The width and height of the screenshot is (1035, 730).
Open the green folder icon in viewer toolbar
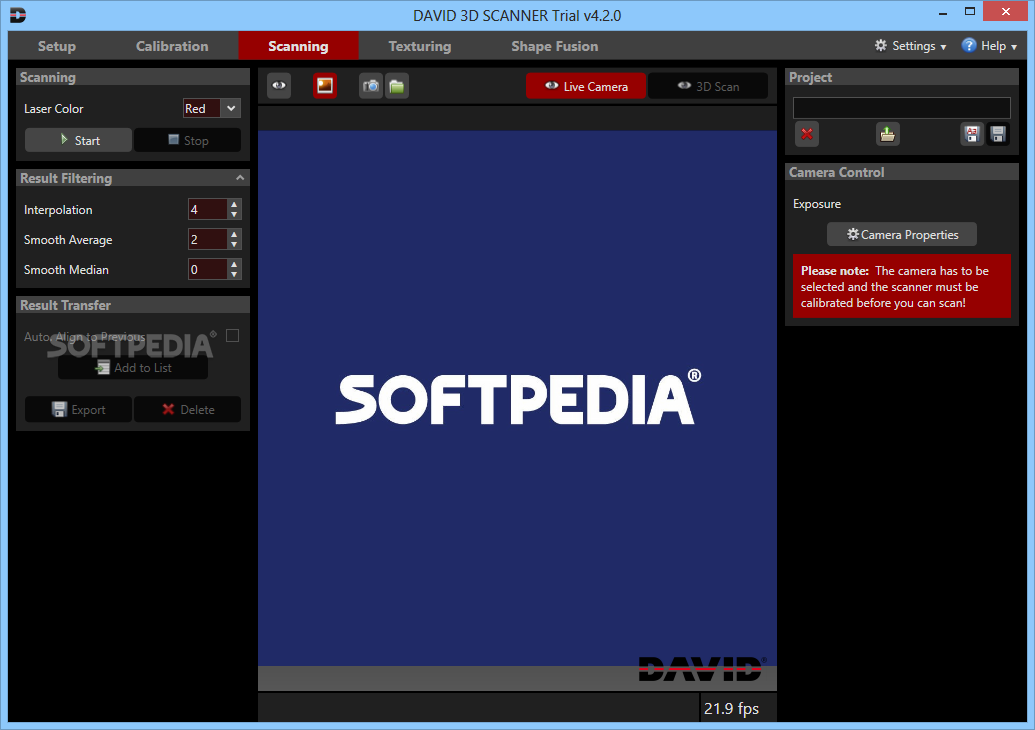[397, 86]
